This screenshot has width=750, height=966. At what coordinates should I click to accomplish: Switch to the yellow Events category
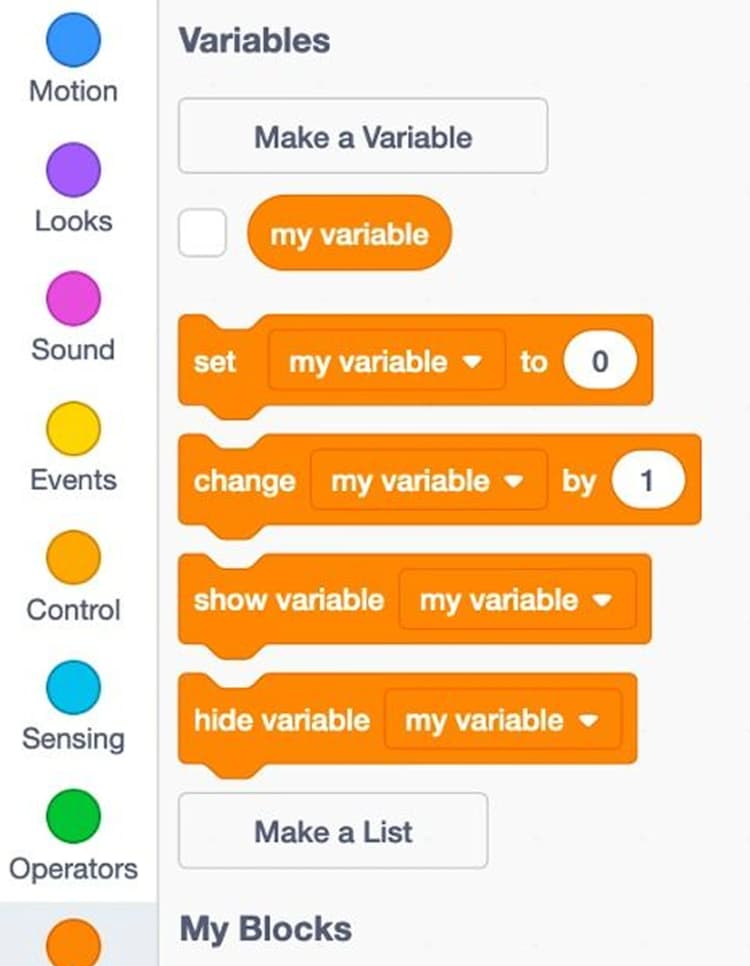point(73,429)
